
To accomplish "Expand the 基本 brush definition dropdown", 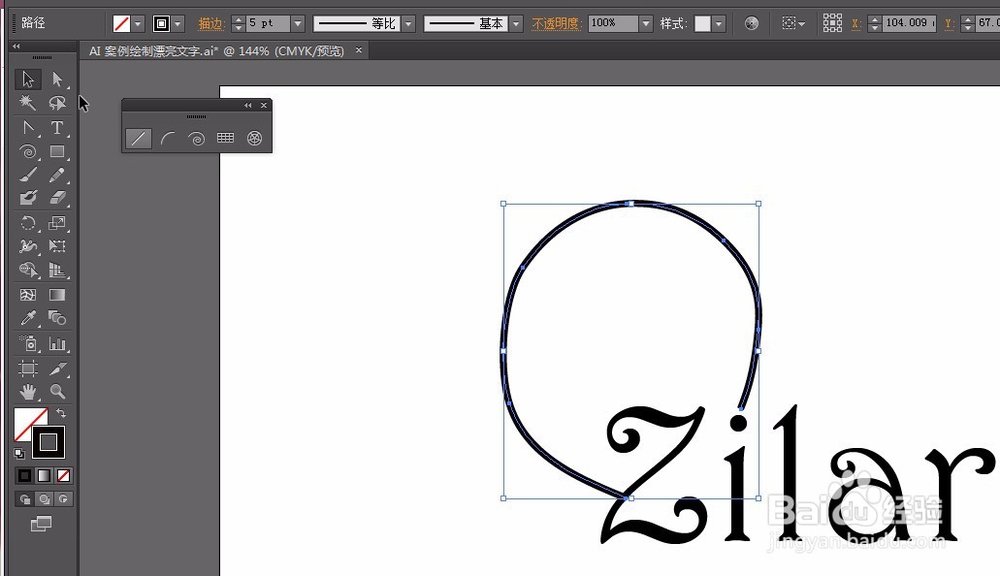I will tap(517, 24).
